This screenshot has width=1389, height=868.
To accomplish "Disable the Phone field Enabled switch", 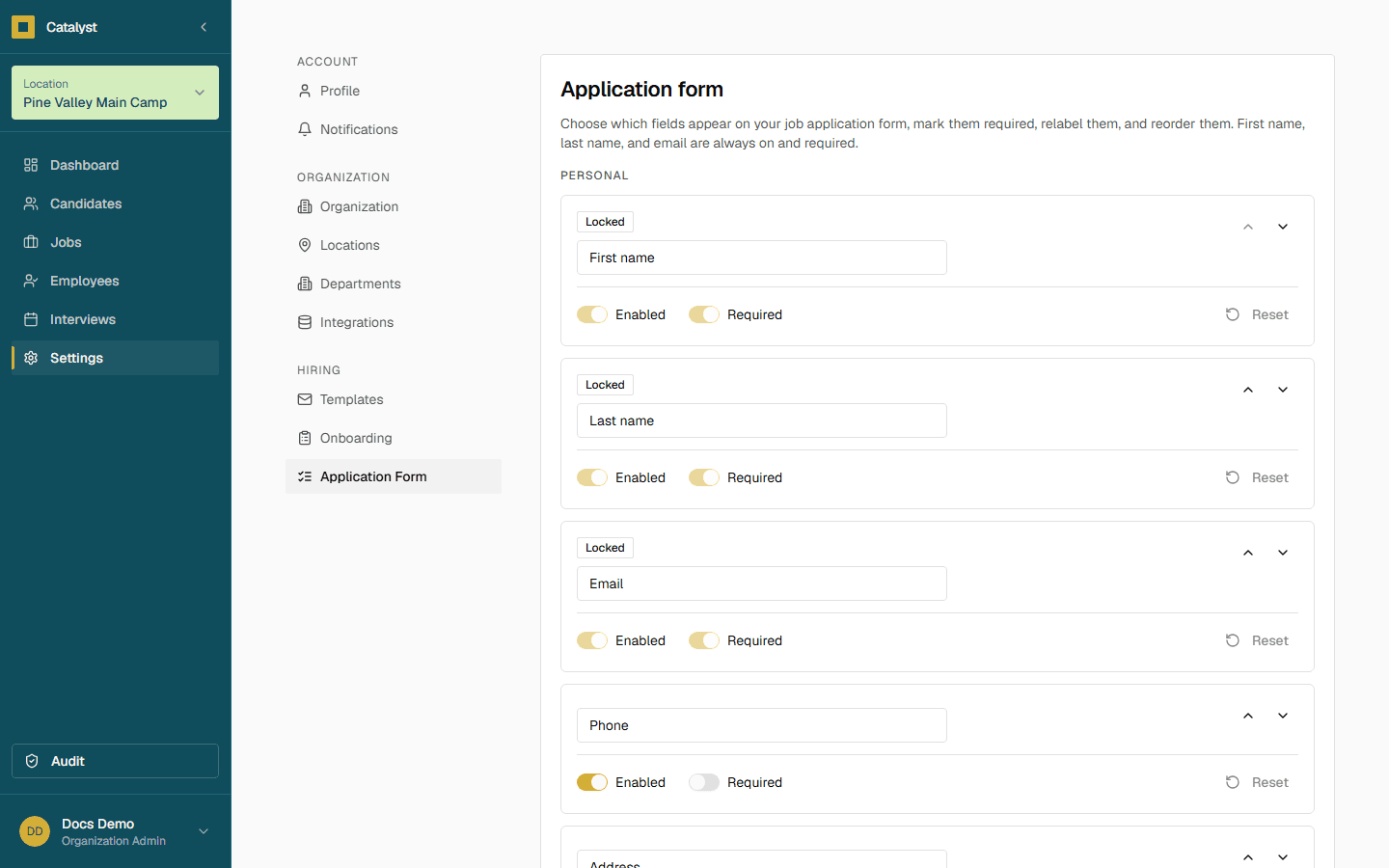I will (592, 782).
